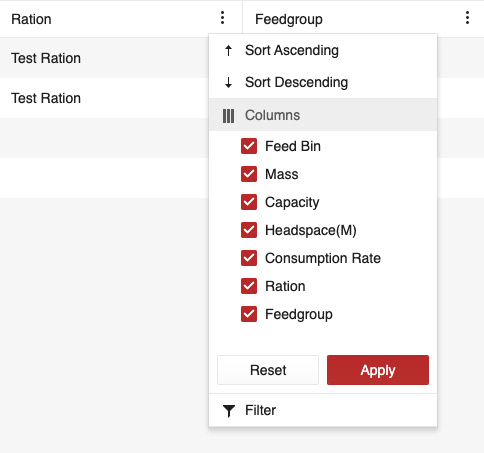Image resolution: width=484 pixels, height=453 pixels.
Task: Click the down arrow sort icon
Action: [x=228, y=82]
